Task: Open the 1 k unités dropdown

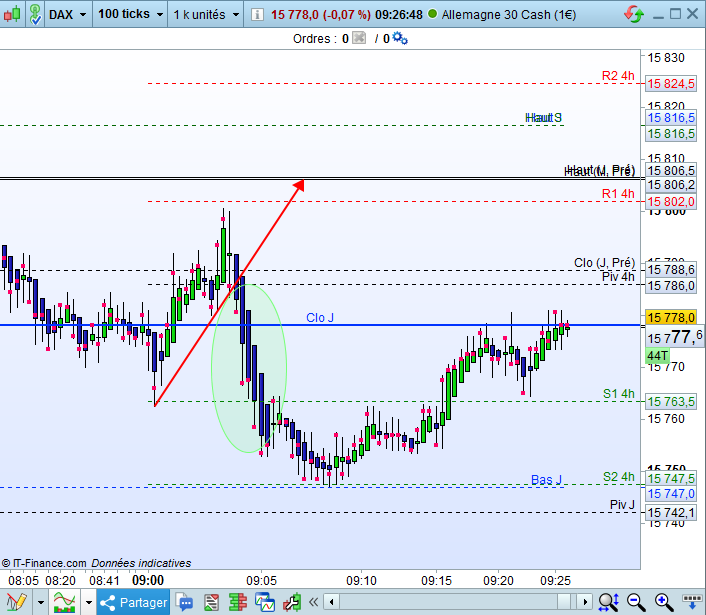Action: tap(206, 14)
